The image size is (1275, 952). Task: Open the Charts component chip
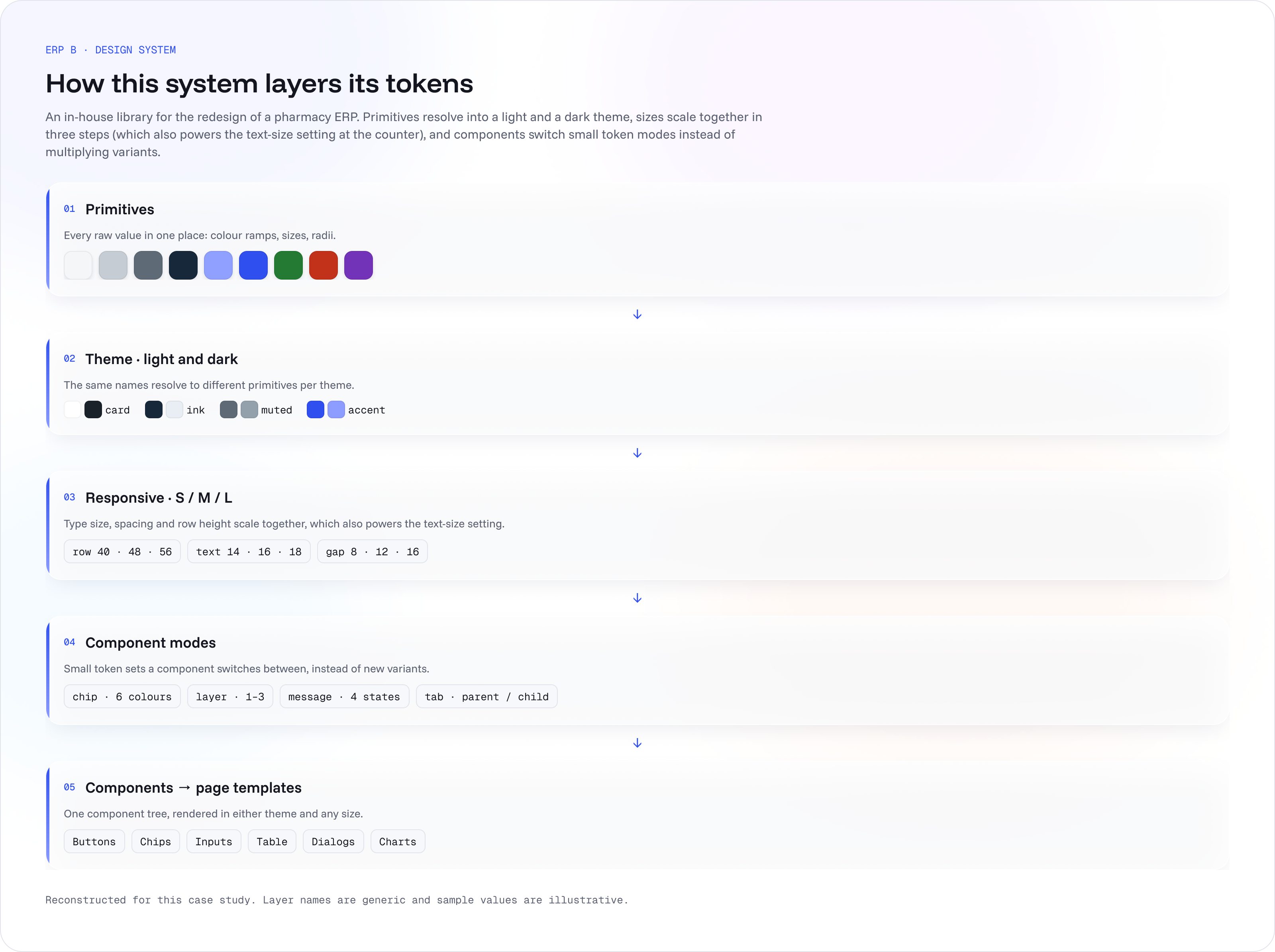tap(398, 842)
